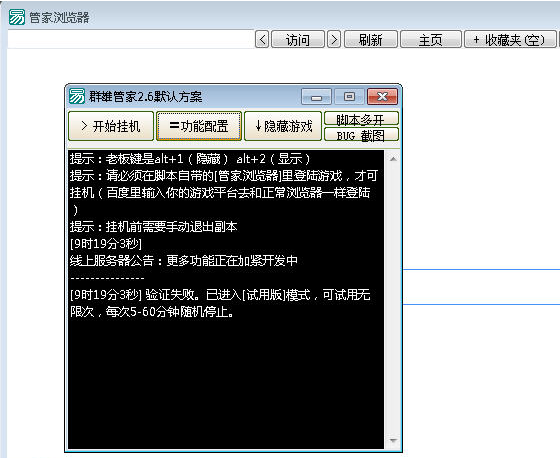560x458 pixels.
Task: Click the address input field in 管家浏览器
Action: [131, 39]
